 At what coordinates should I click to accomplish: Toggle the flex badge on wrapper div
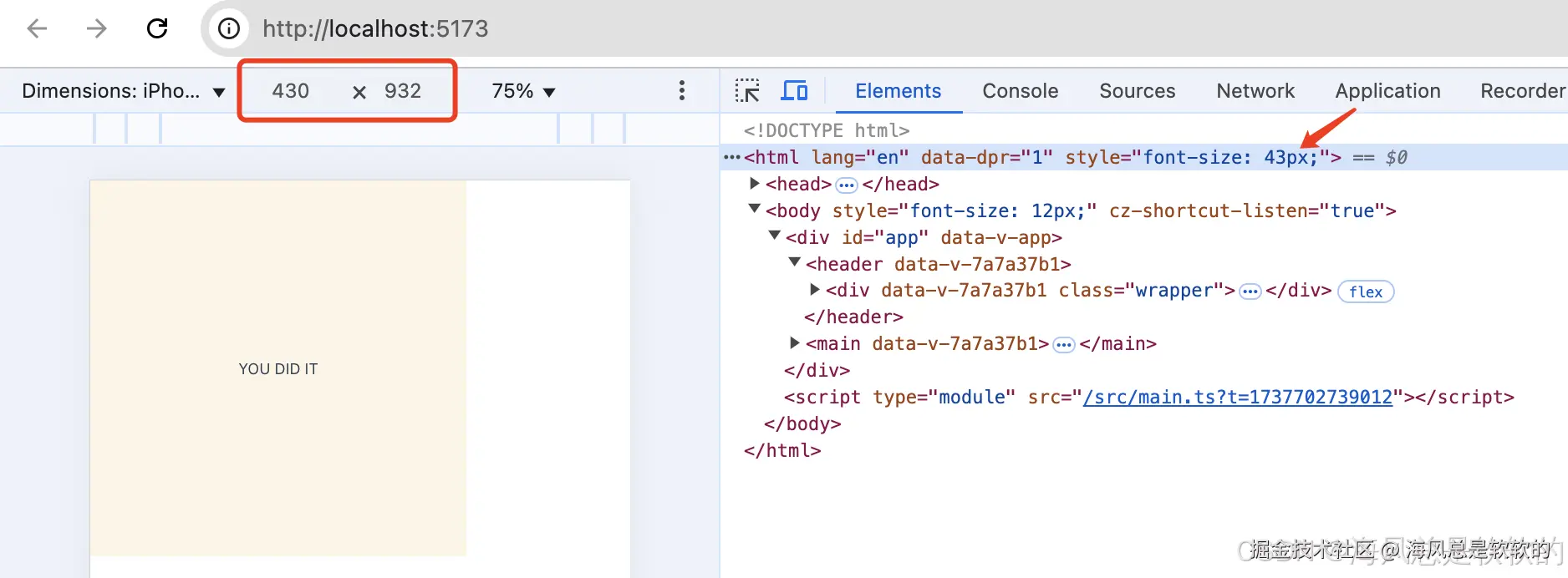tap(1366, 292)
